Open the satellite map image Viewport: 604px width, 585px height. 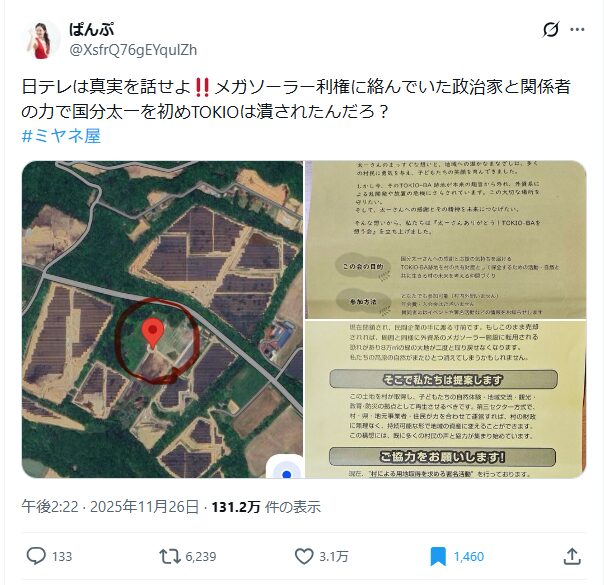(x=162, y=319)
